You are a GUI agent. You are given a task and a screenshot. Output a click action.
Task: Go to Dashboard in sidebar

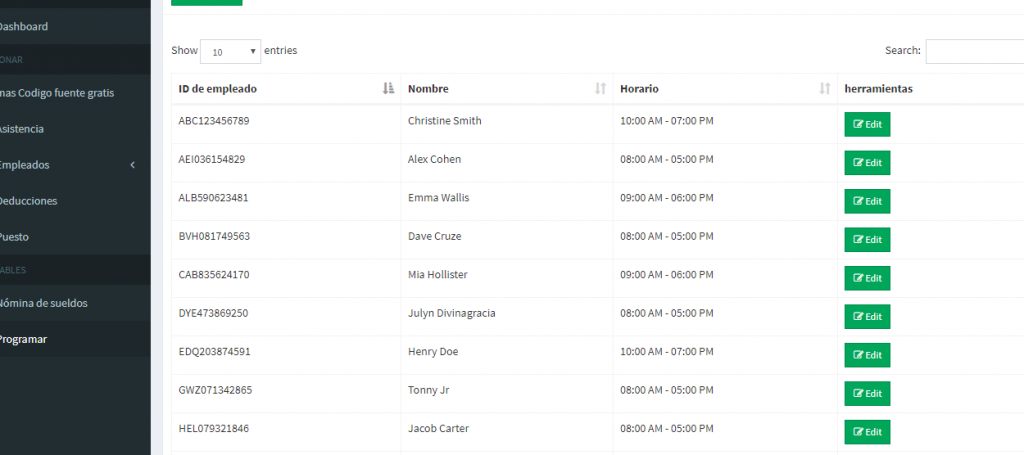point(24,27)
